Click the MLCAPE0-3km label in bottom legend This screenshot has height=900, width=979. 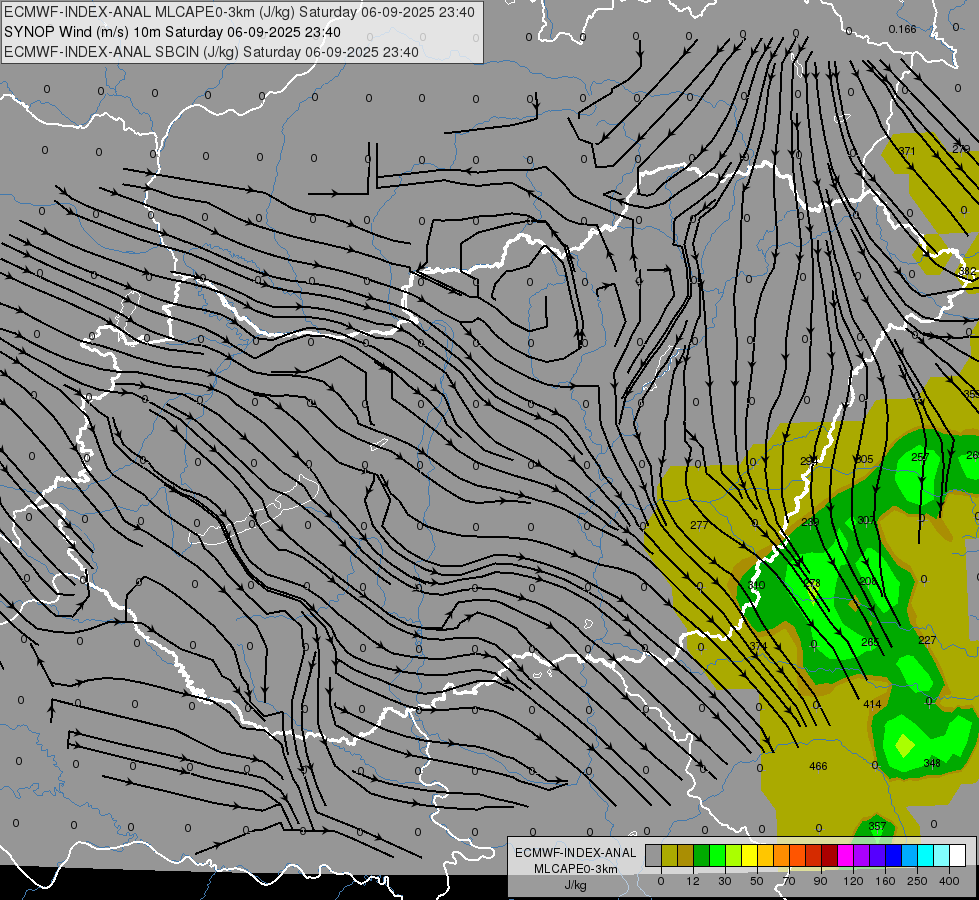click(x=575, y=869)
